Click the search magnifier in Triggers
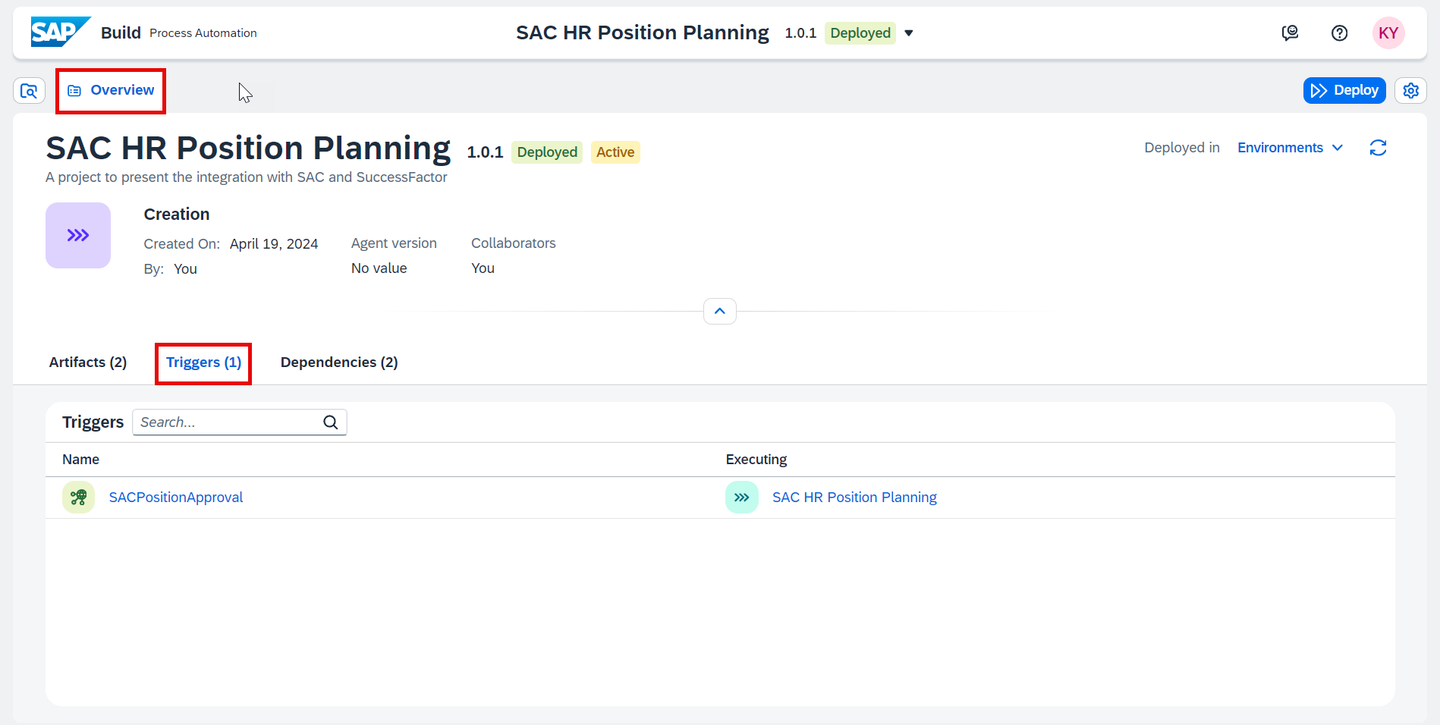Viewport: 1440px width, 725px height. tap(331, 422)
